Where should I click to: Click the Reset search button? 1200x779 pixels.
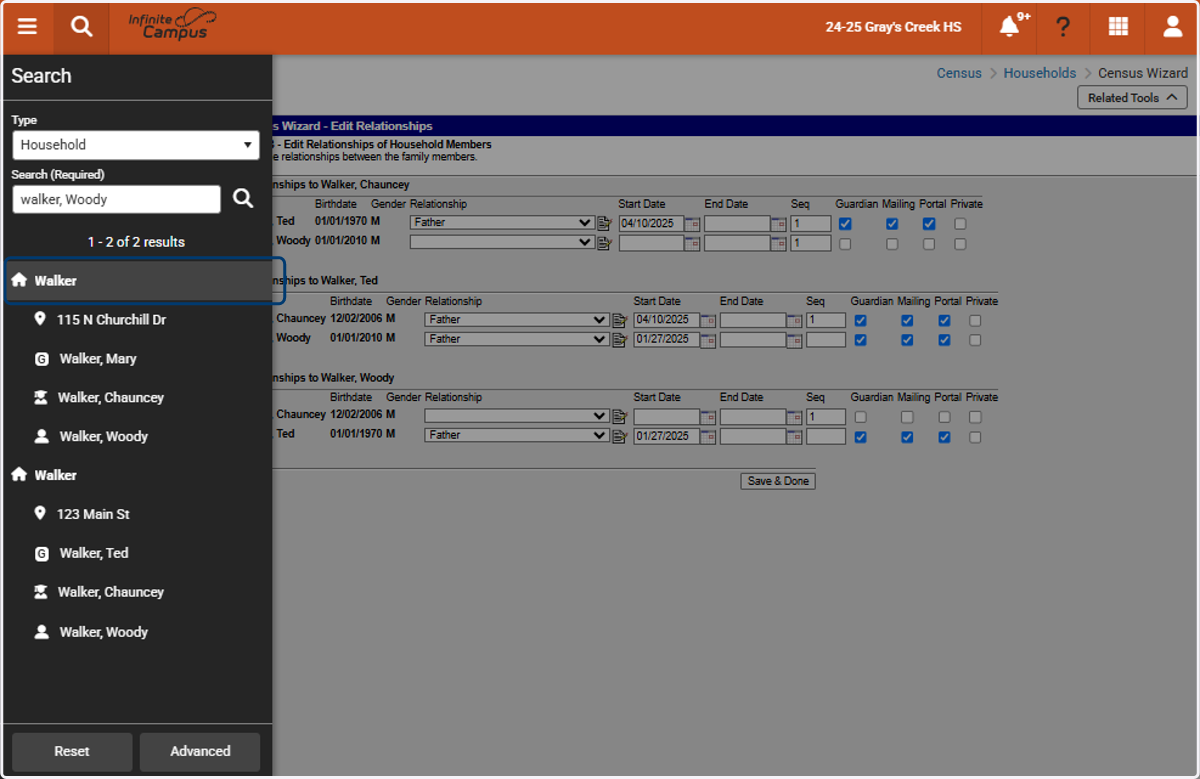click(x=72, y=751)
